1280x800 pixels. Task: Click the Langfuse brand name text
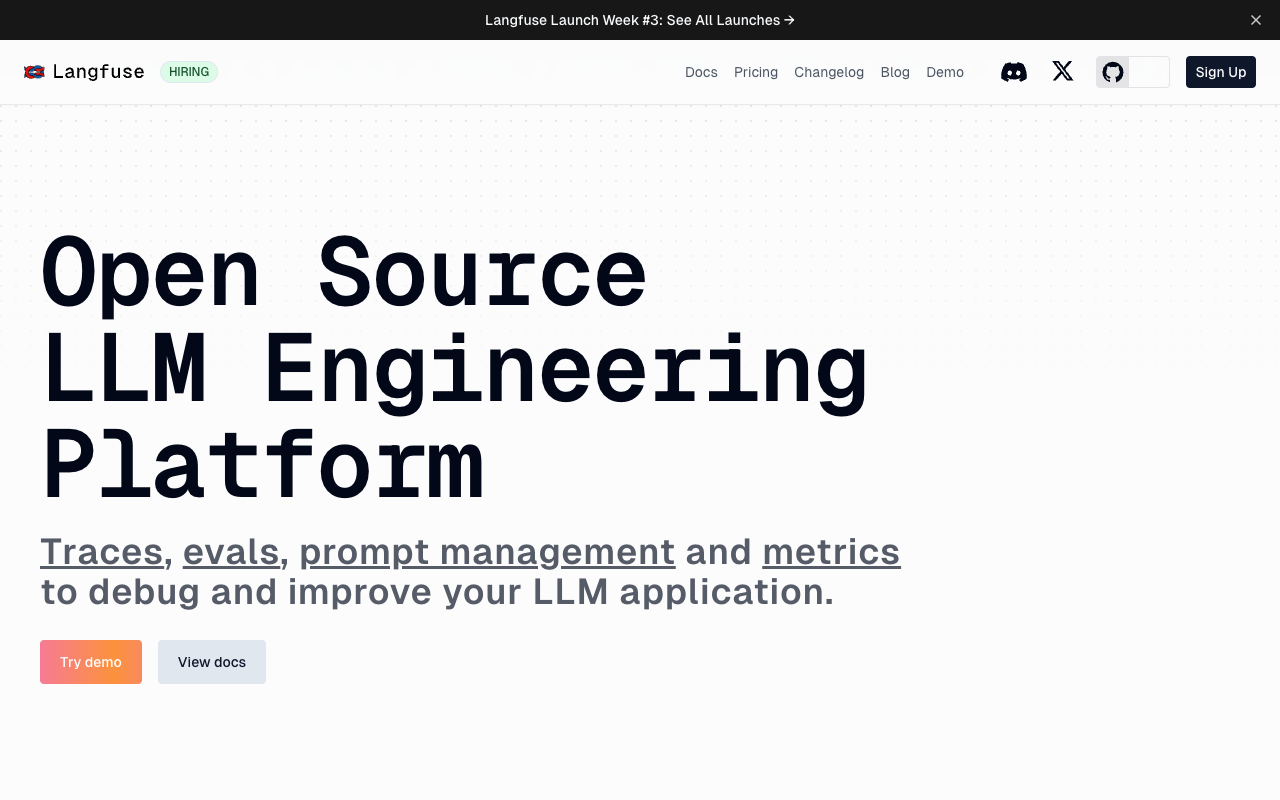(98, 72)
